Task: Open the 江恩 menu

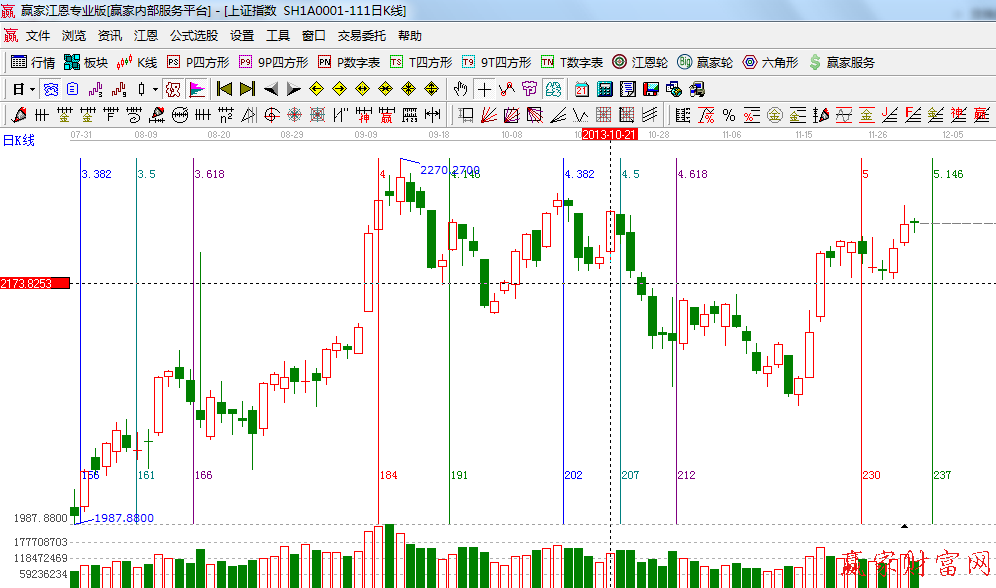Action: (146, 35)
